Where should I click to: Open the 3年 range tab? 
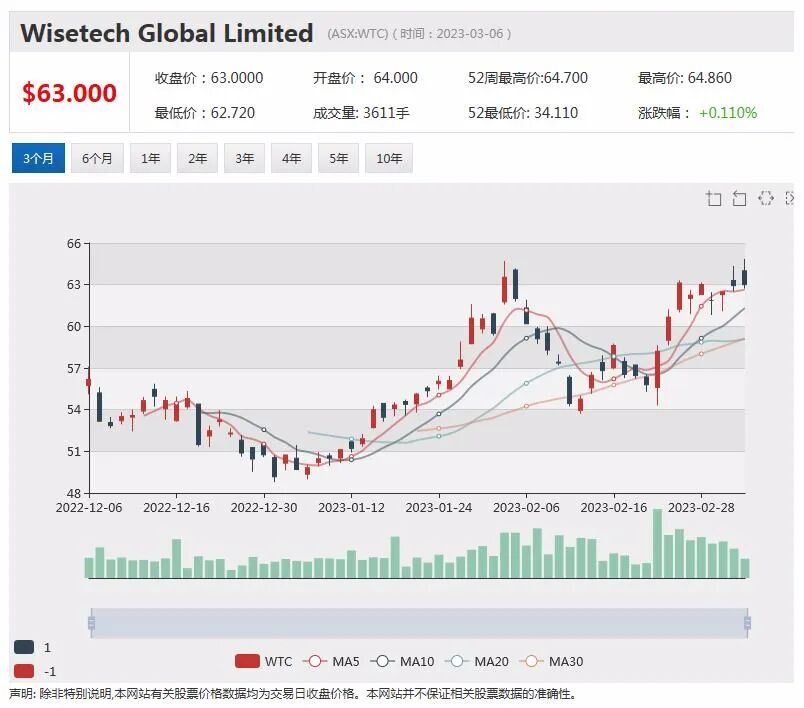pyautogui.click(x=245, y=158)
